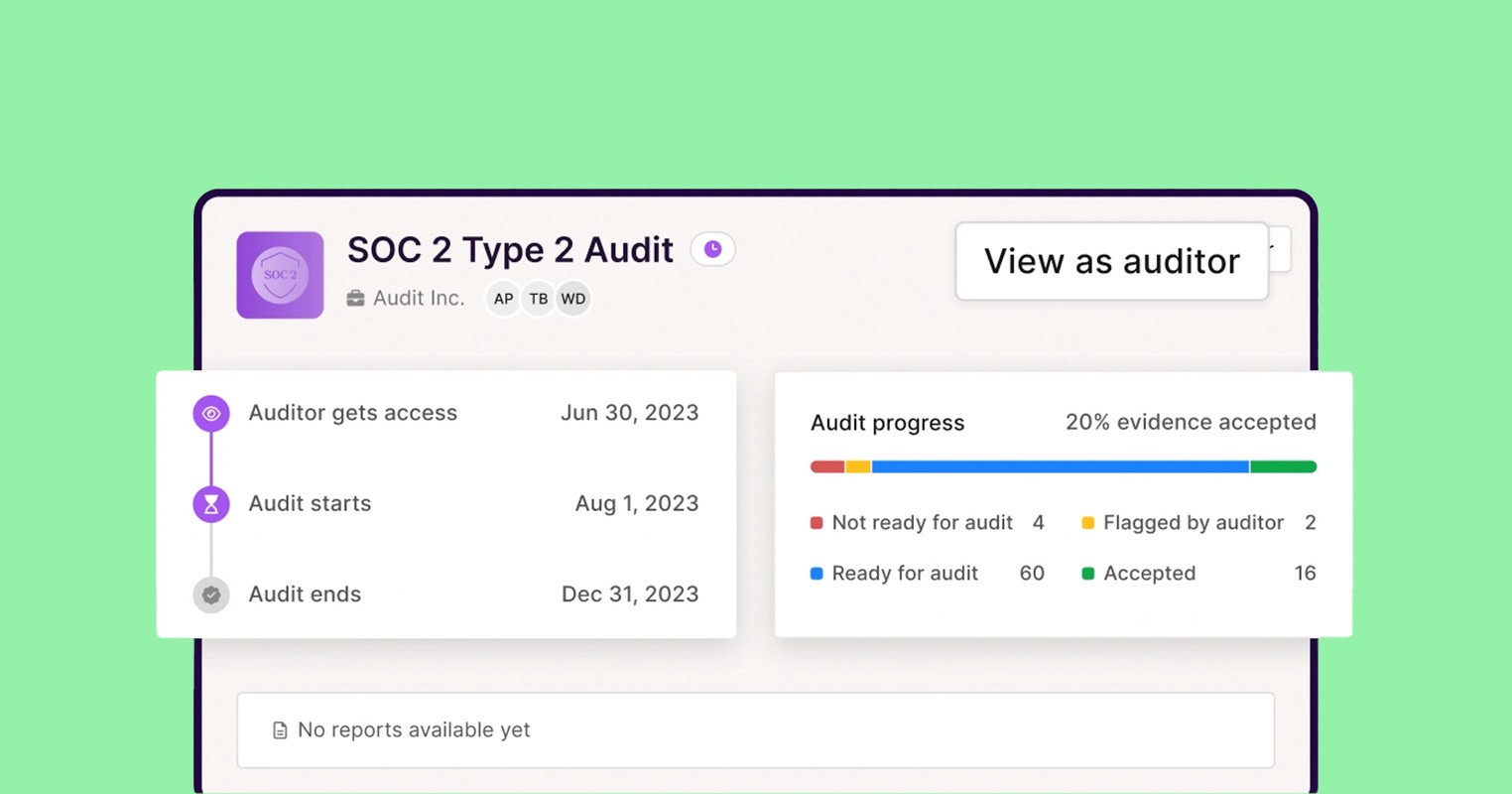Expand the WD avatar to view member details

[573, 298]
